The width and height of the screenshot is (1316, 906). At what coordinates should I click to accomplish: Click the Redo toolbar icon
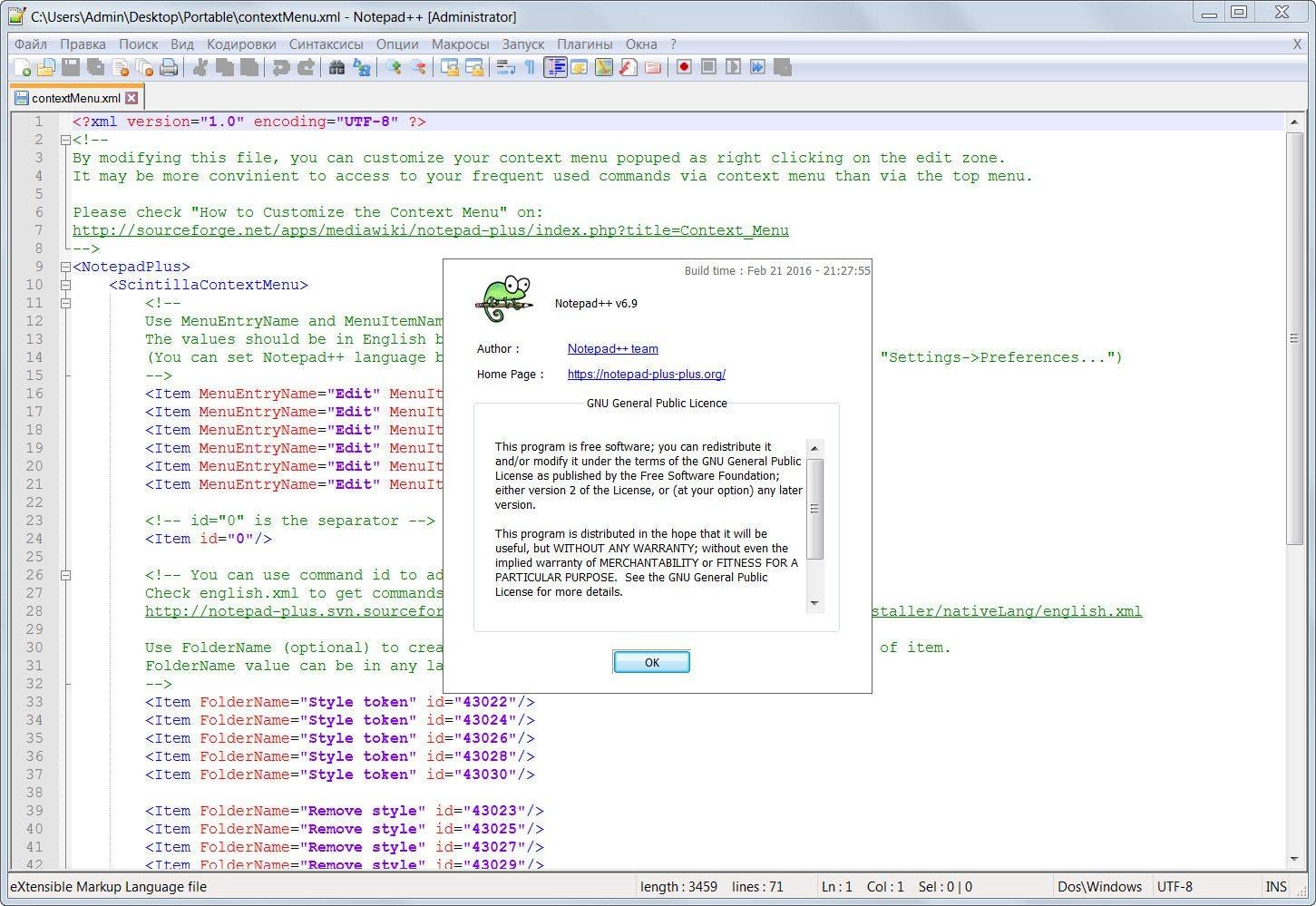pos(306,67)
